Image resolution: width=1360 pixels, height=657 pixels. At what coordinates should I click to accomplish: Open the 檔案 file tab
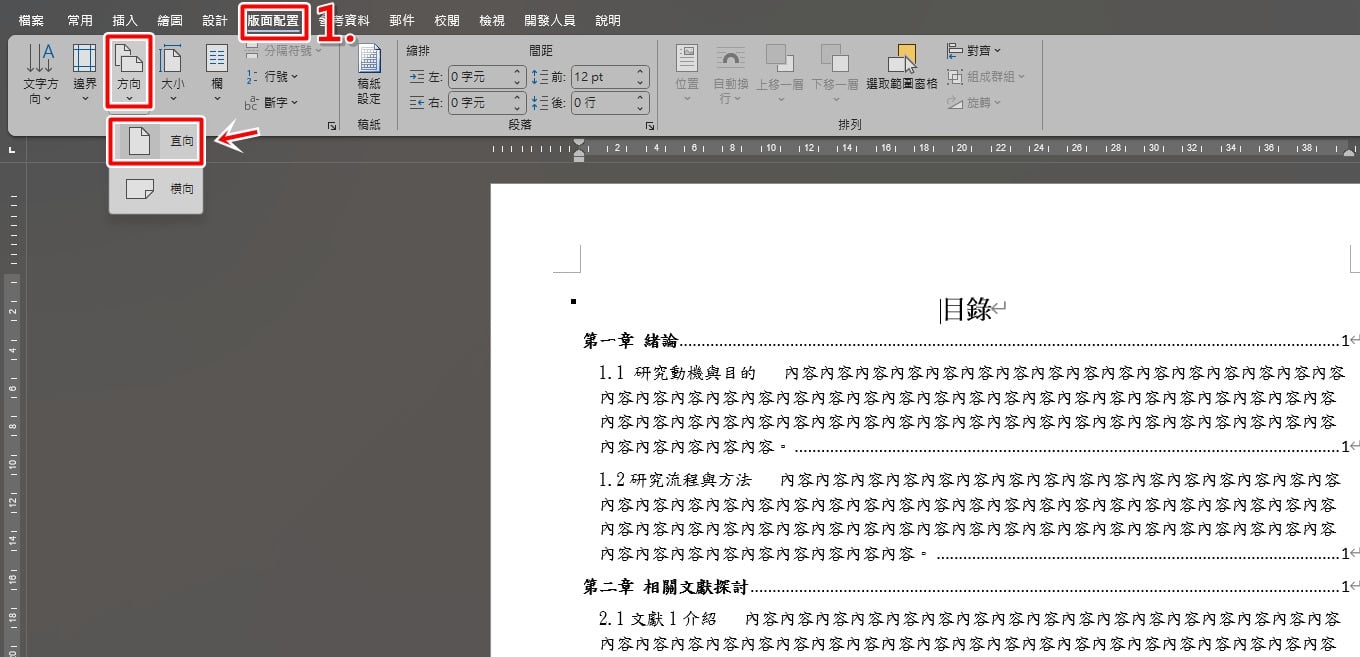31,20
